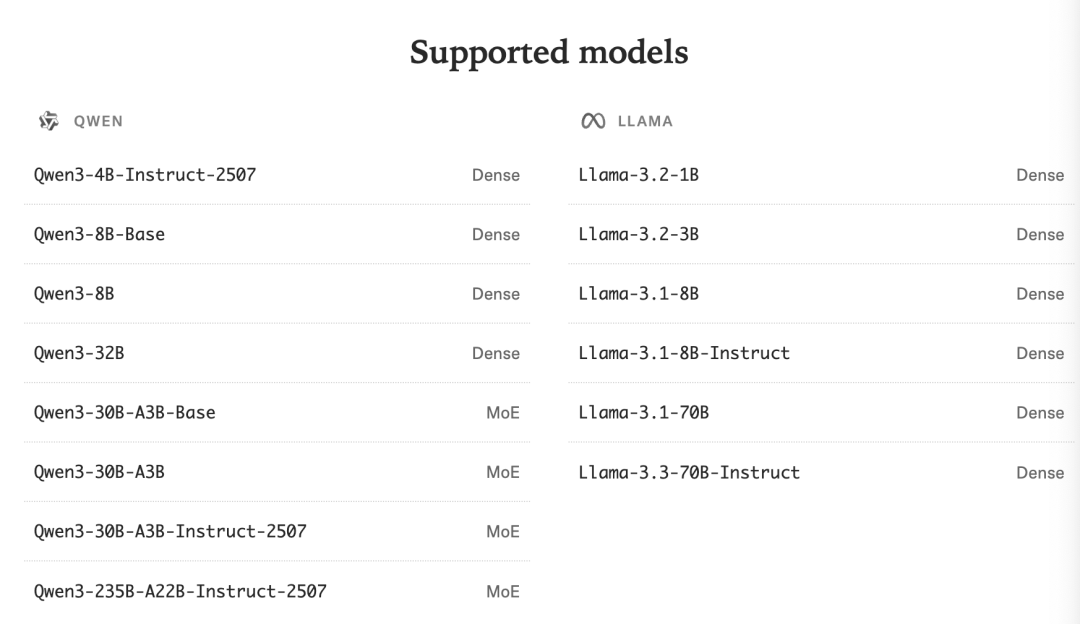1080x624 pixels.
Task: Open the Qwen3-4B-Instruct-2507 model entry
Action: [x=145, y=175]
